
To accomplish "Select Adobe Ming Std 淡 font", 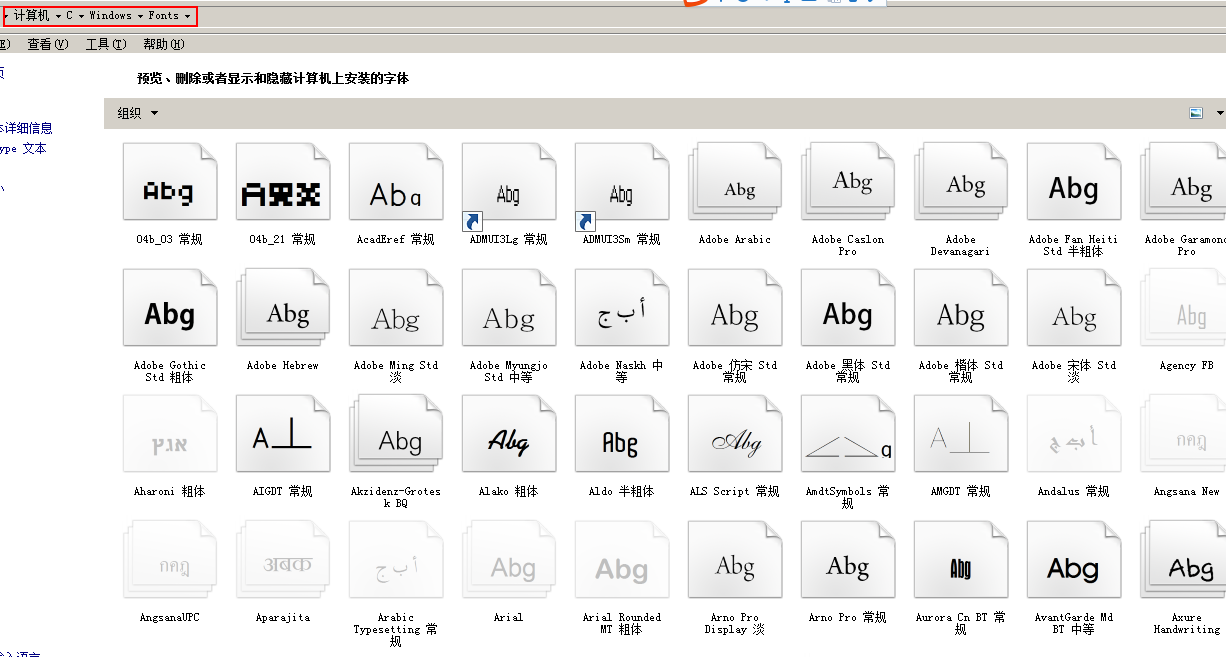I will pyautogui.click(x=395, y=308).
